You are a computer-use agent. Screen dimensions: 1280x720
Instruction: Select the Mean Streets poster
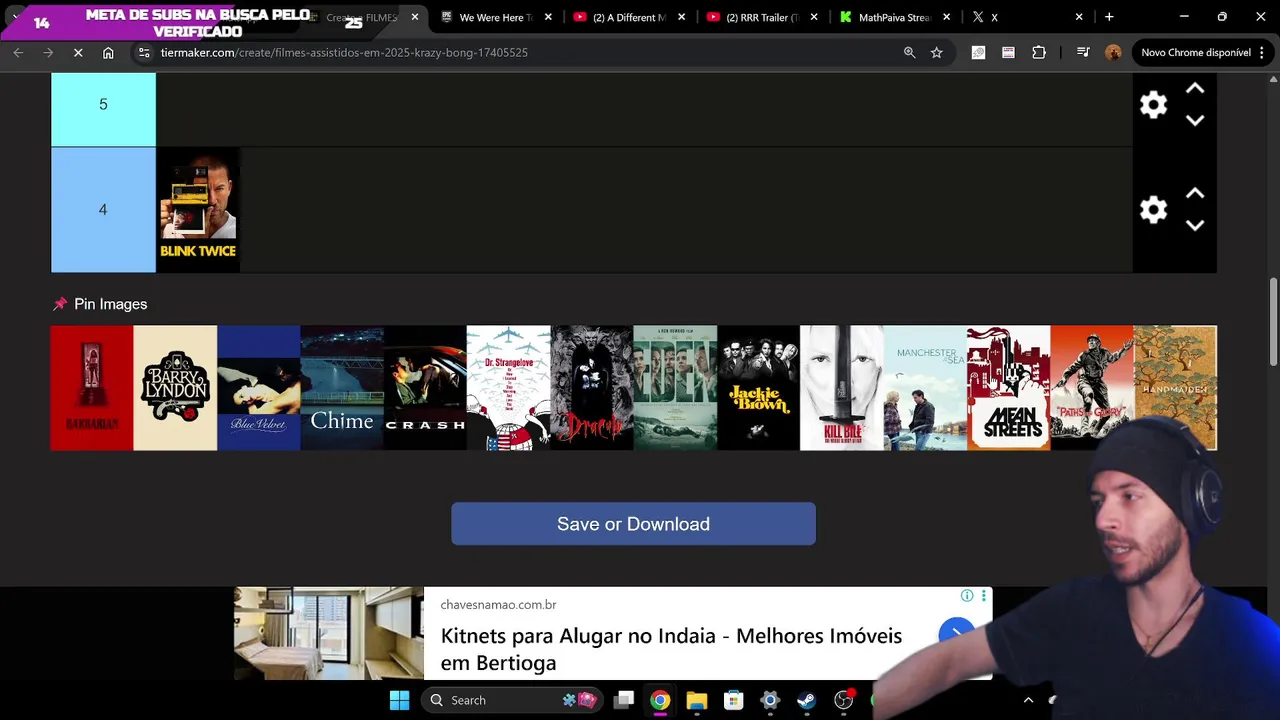click(1008, 388)
